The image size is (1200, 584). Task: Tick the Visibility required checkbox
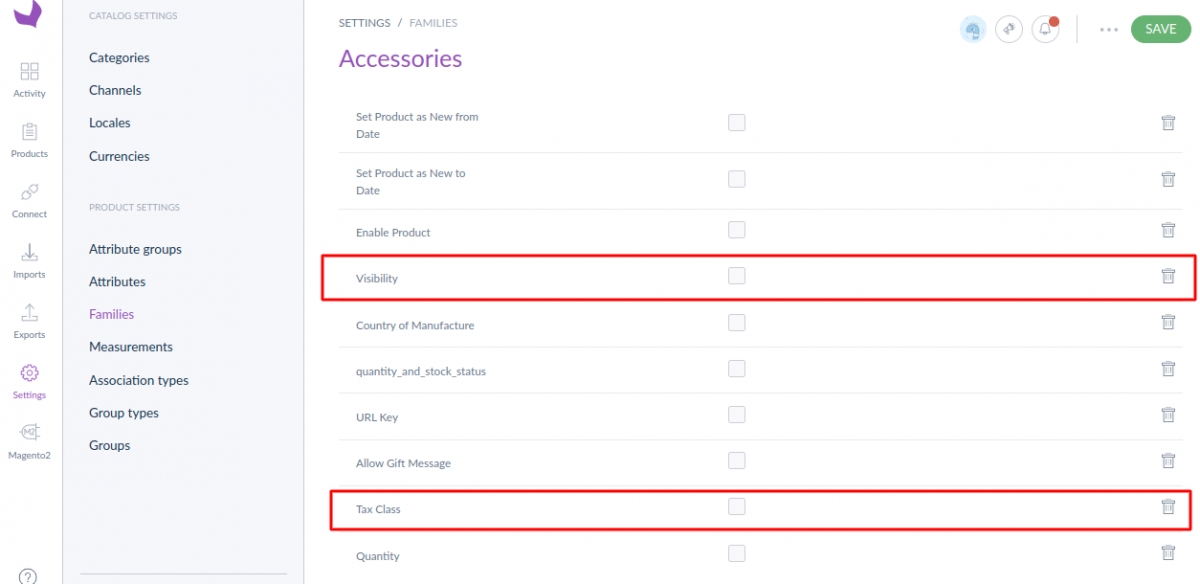tap(737, 276)
